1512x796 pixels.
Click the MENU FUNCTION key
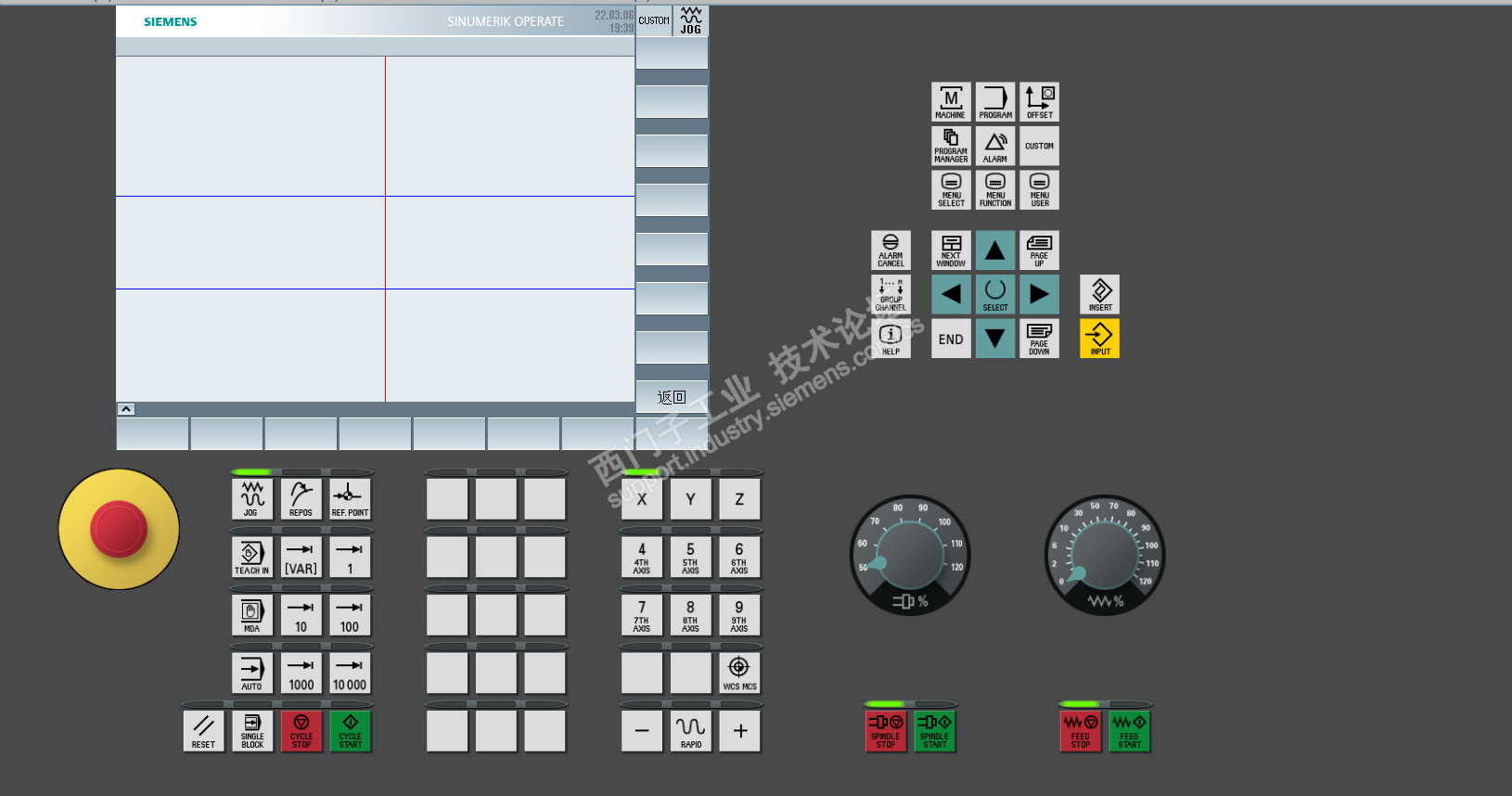[995, 190]
